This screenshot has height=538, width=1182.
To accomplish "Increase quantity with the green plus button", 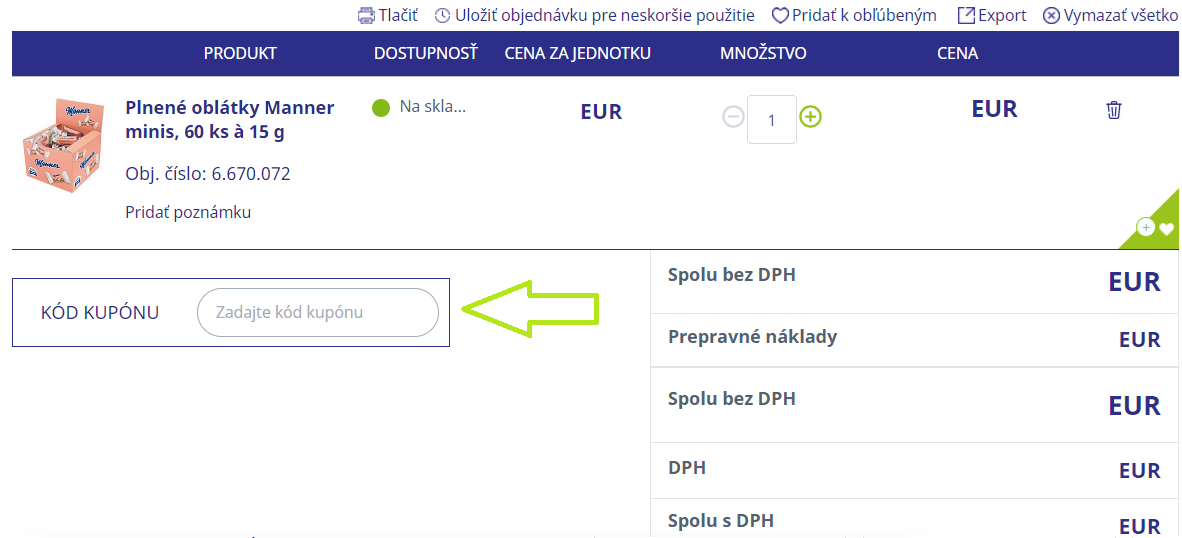I will (x=810, y=117).
